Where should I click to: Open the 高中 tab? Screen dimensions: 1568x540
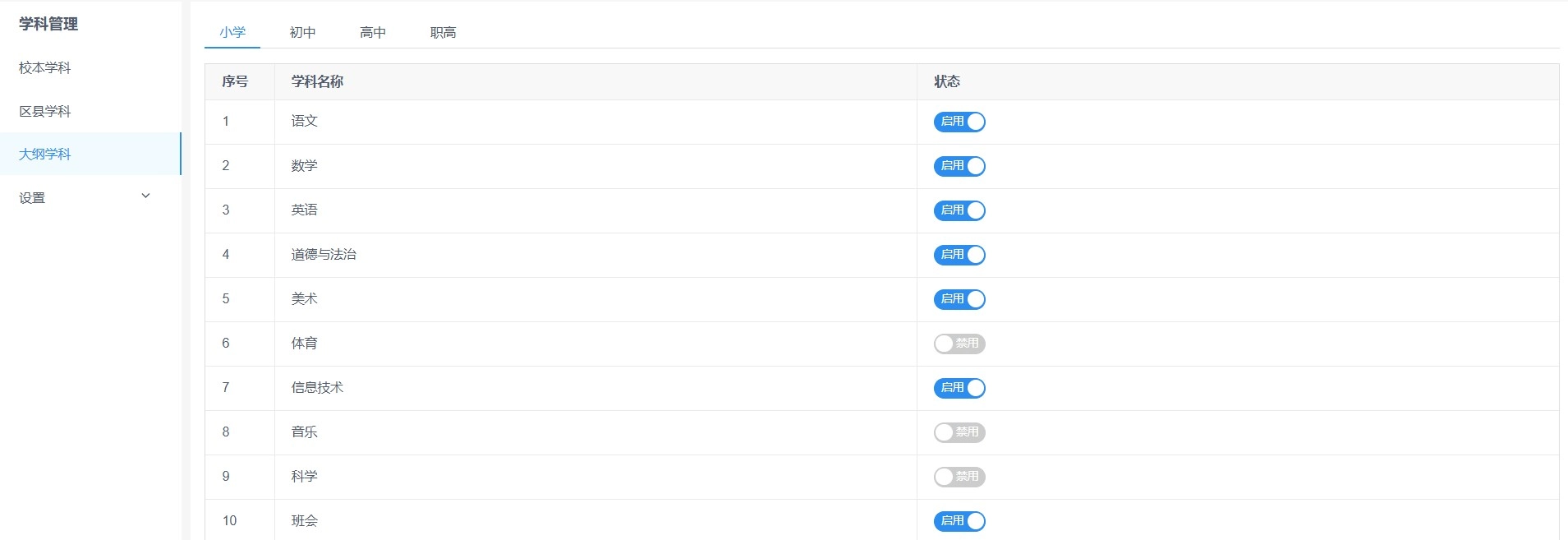373,33
